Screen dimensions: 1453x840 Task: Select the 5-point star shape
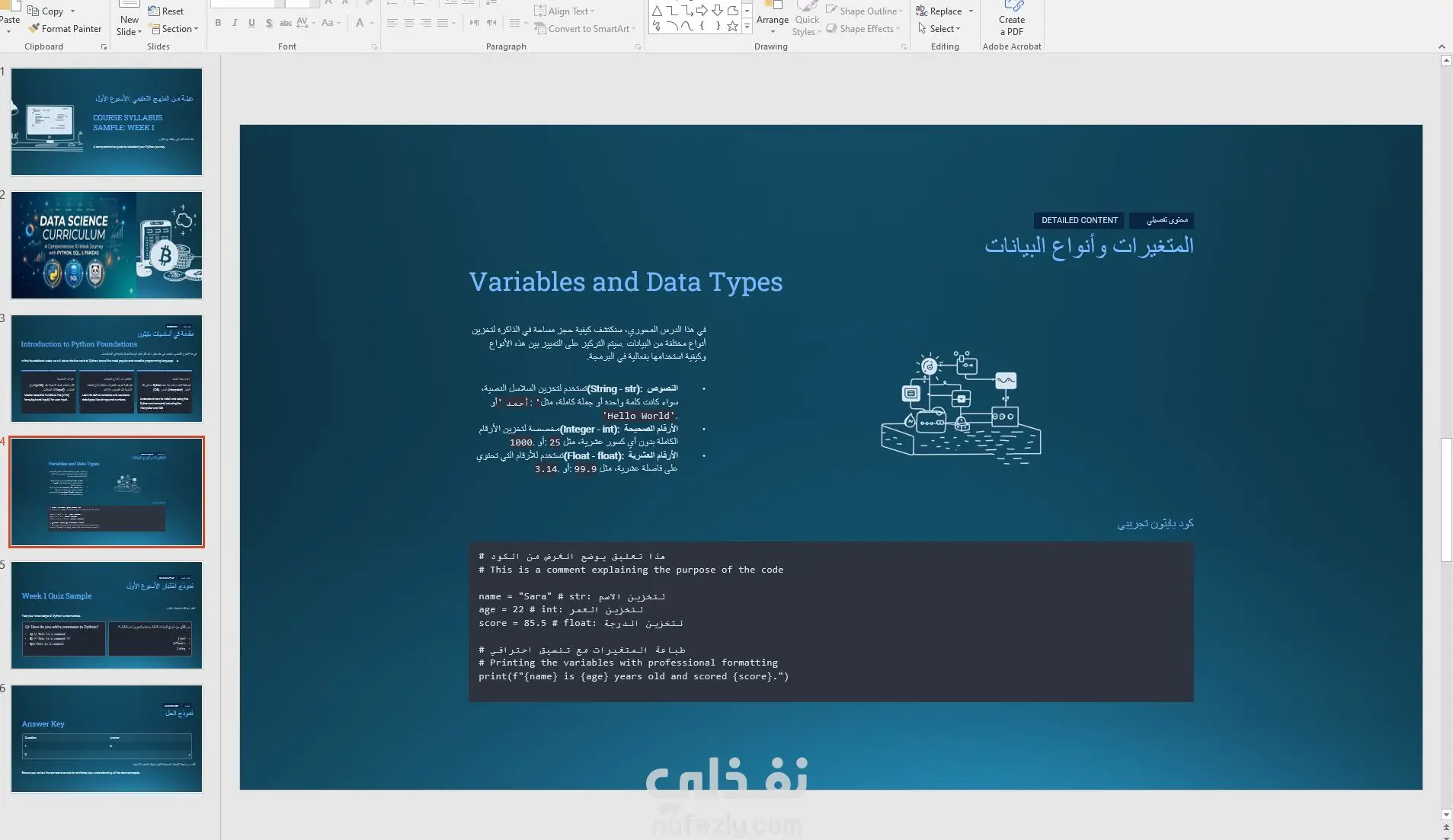click(x=733, y=26)
